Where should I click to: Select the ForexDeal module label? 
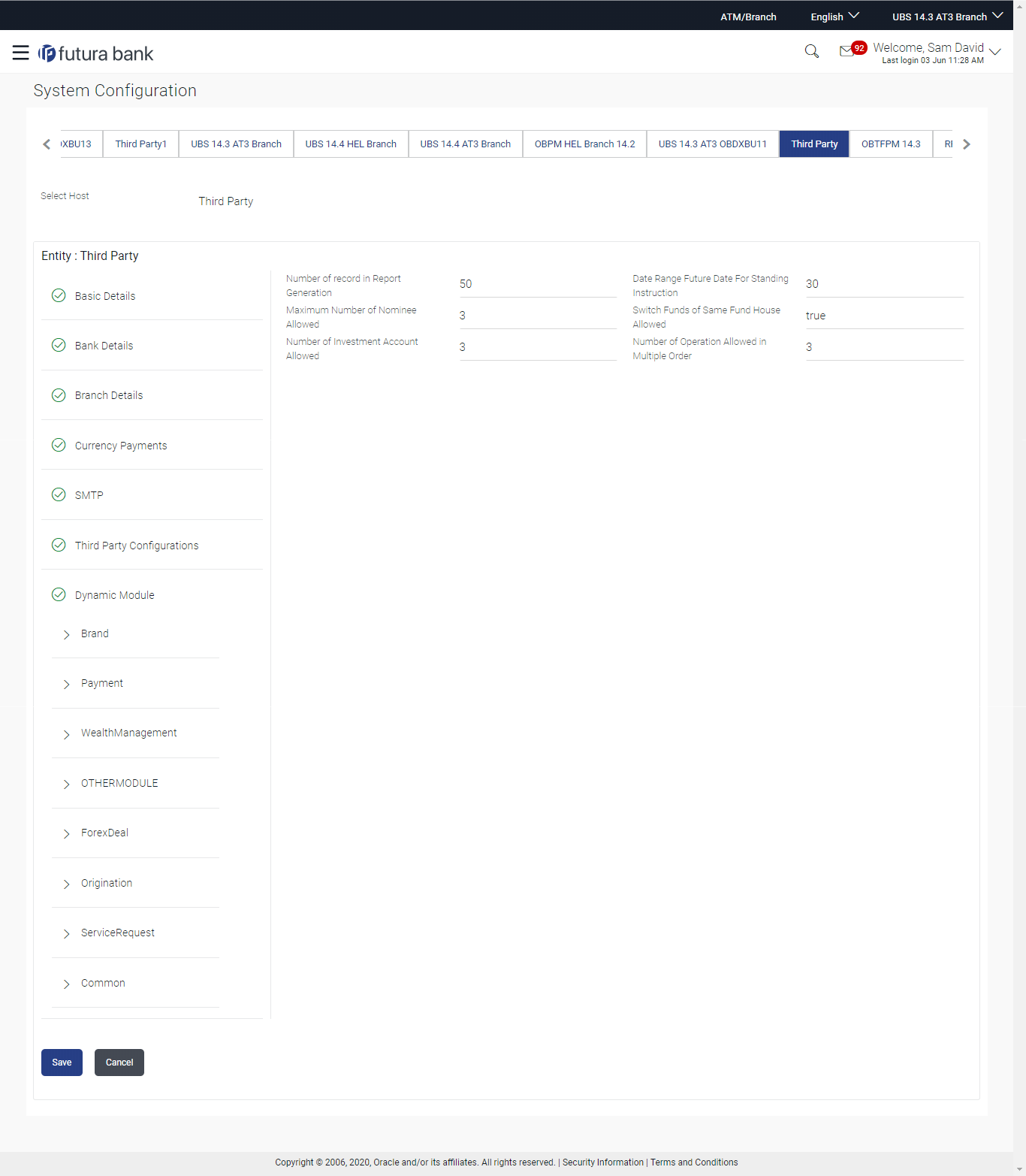point(104,833)
